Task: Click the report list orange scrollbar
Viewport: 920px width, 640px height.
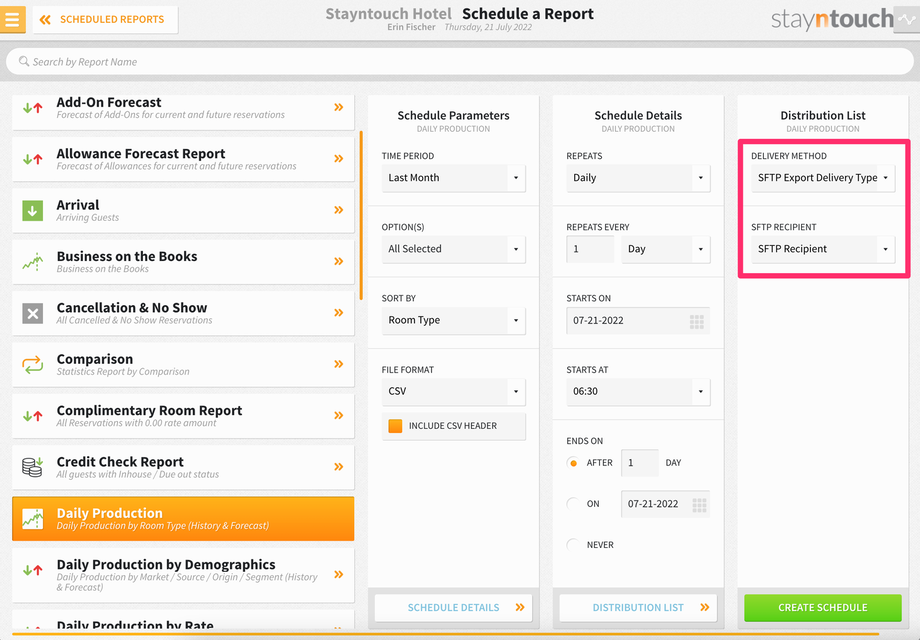Action: click(x=361, y=215)
